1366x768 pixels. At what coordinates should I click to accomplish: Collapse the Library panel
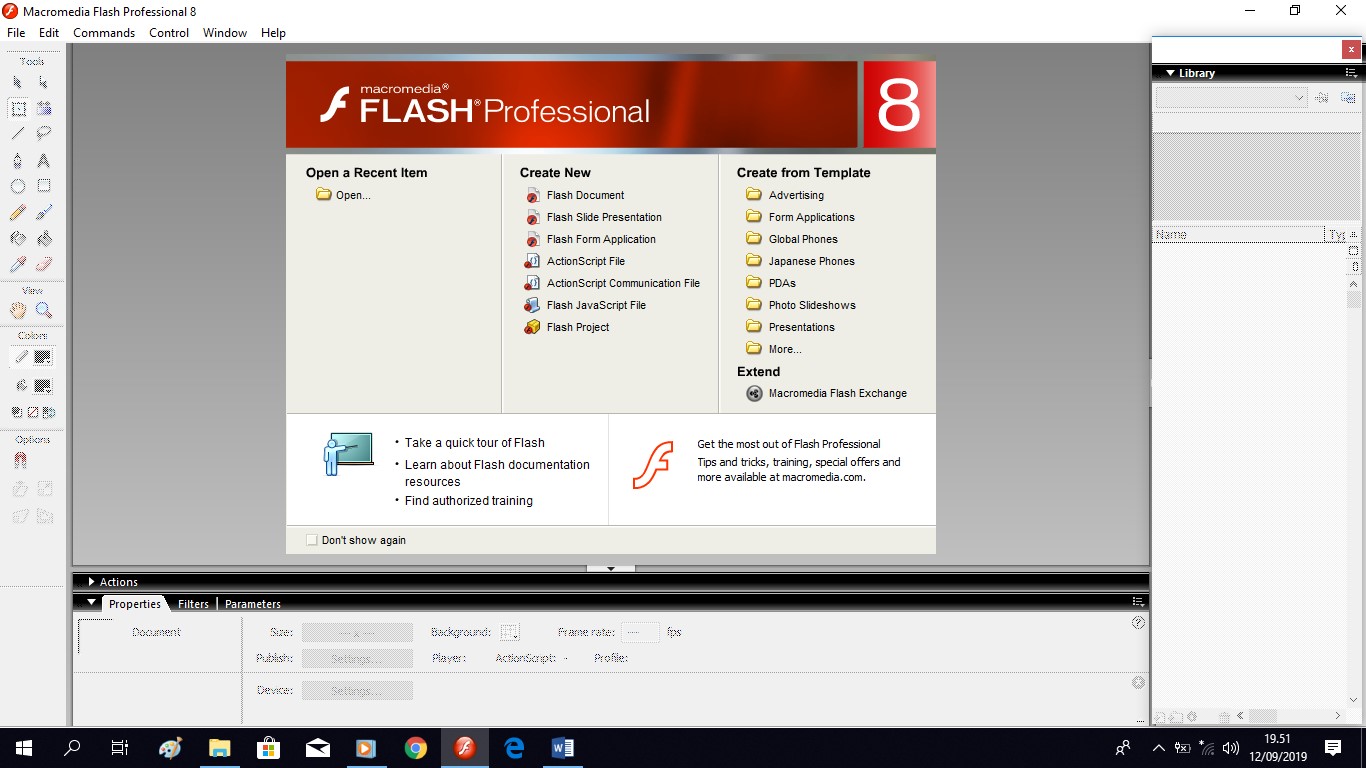1168,73
